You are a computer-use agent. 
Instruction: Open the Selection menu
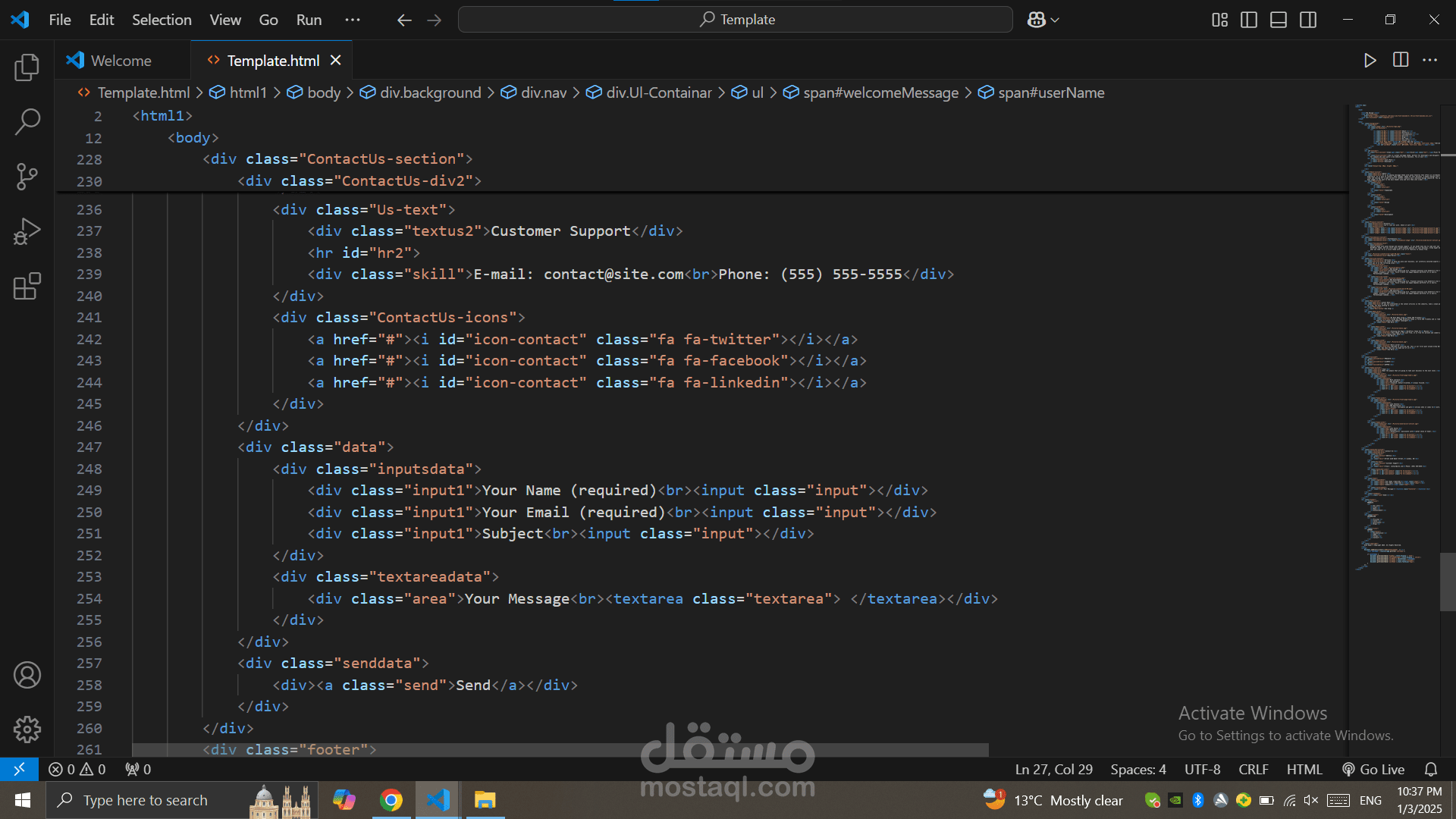tap(162, 20)
